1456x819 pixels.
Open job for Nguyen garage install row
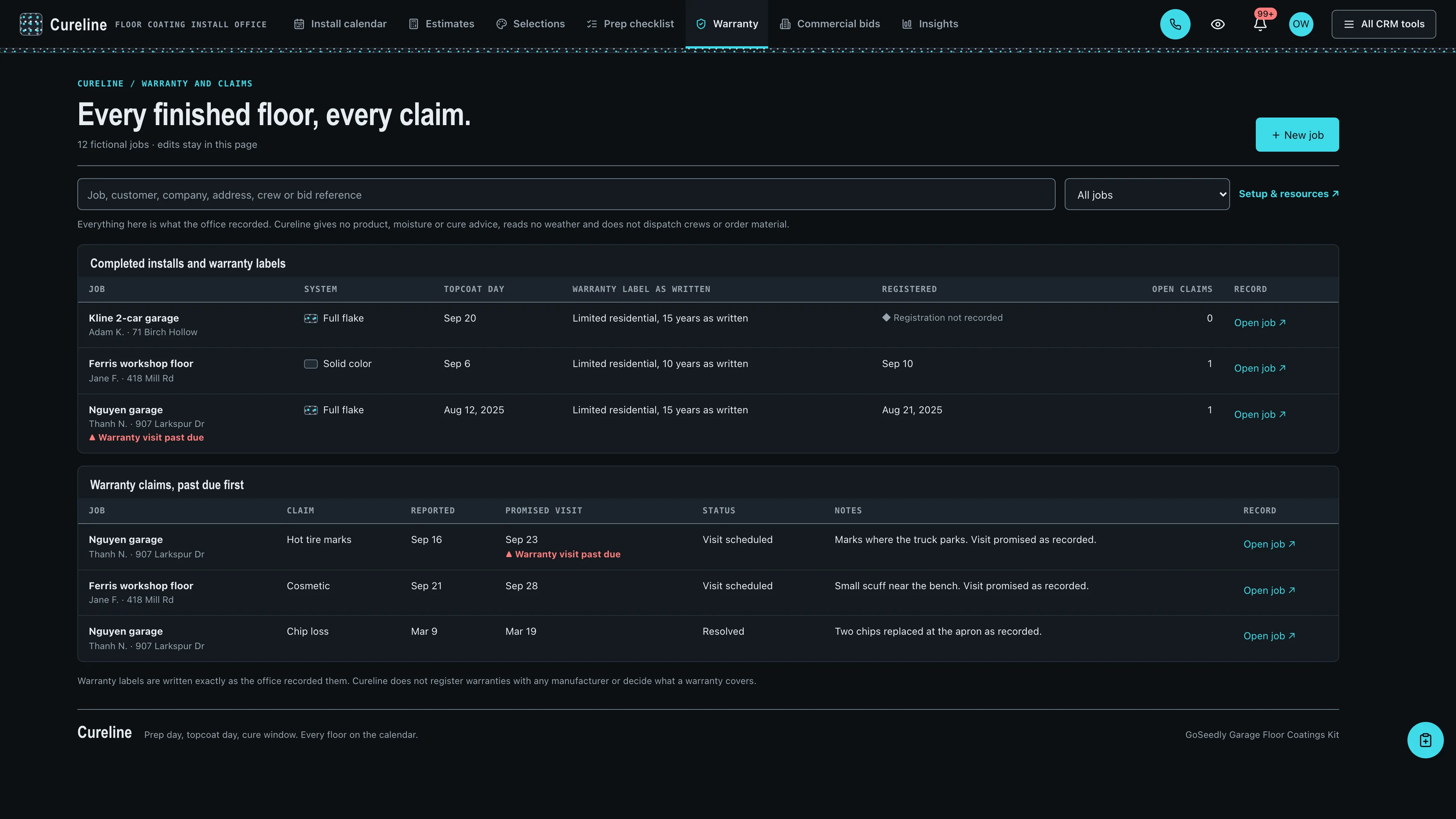coord(1260,414)
